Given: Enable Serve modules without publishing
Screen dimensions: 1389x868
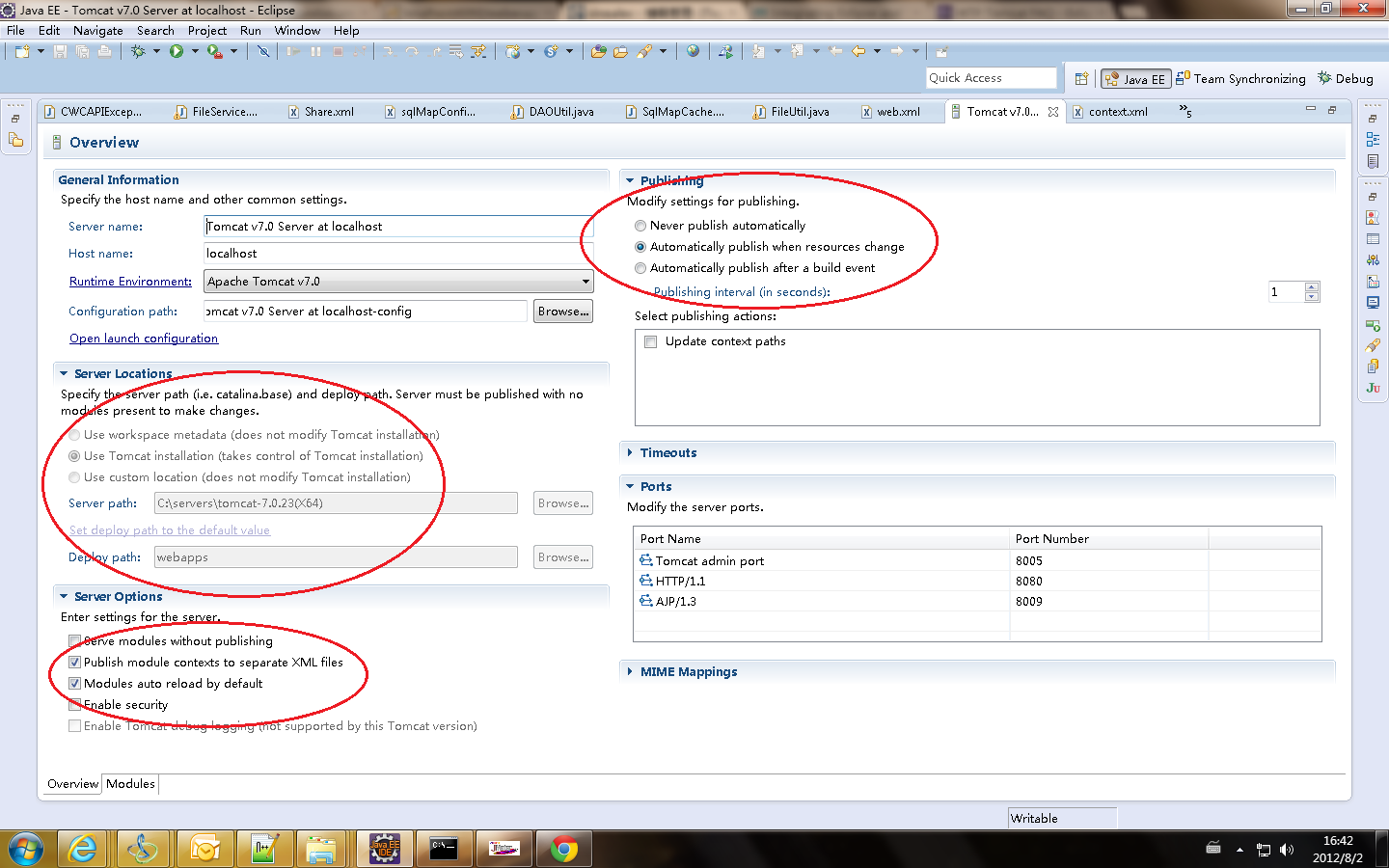Looking at the screenshot, I should click(74, 640).
